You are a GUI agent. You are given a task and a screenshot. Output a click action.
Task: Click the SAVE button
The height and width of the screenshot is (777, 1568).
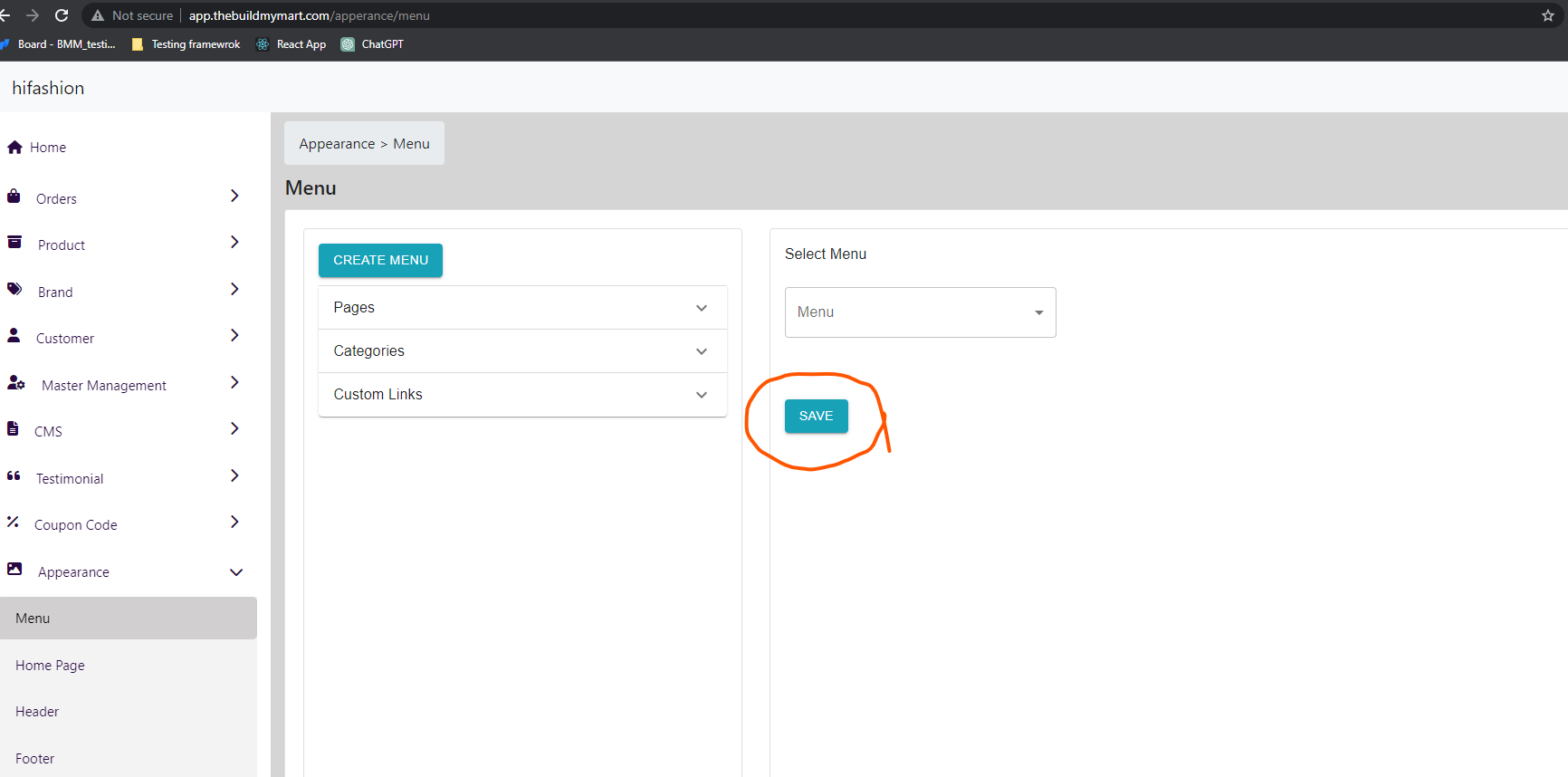[x=816, y=416]
